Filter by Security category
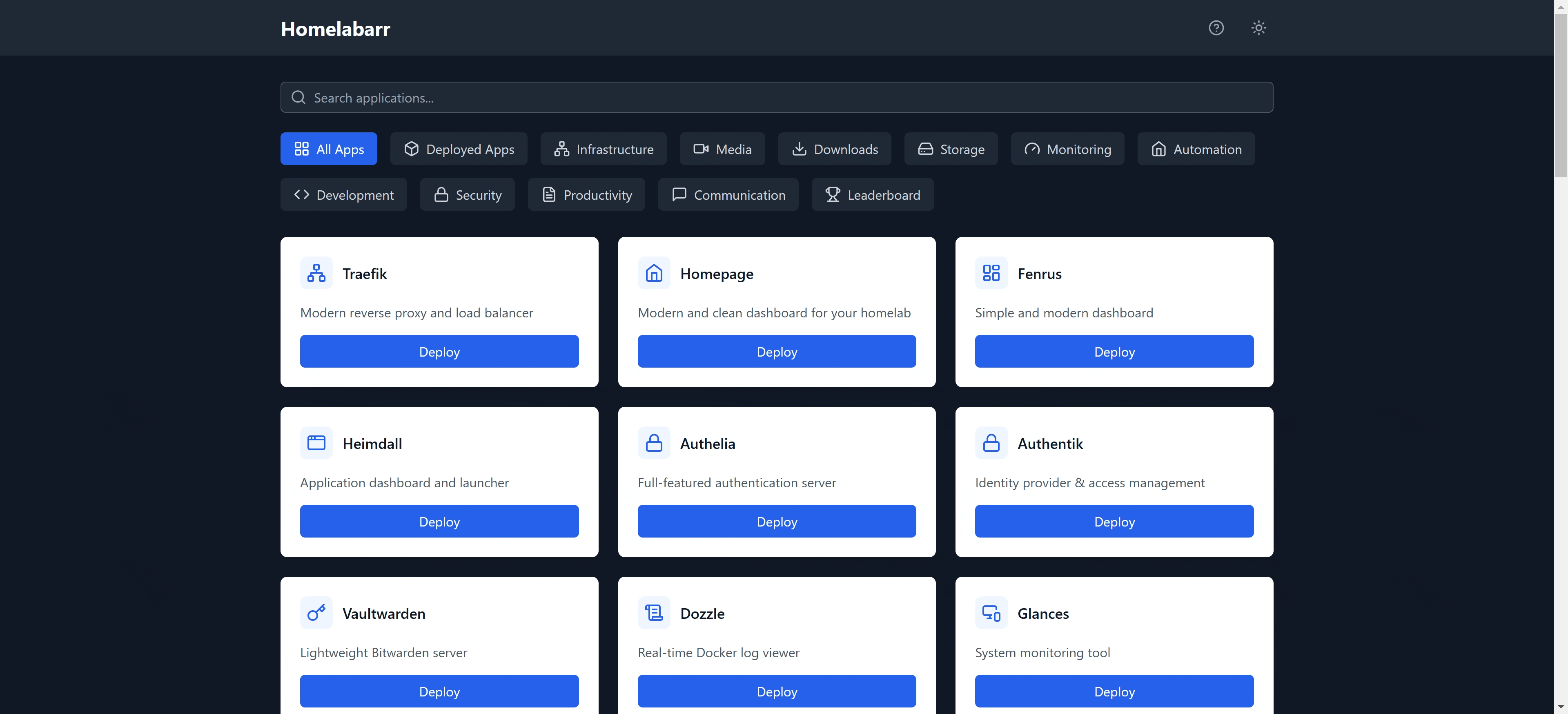Viewport: 1568px width, 714px height. tap(468, 194)
